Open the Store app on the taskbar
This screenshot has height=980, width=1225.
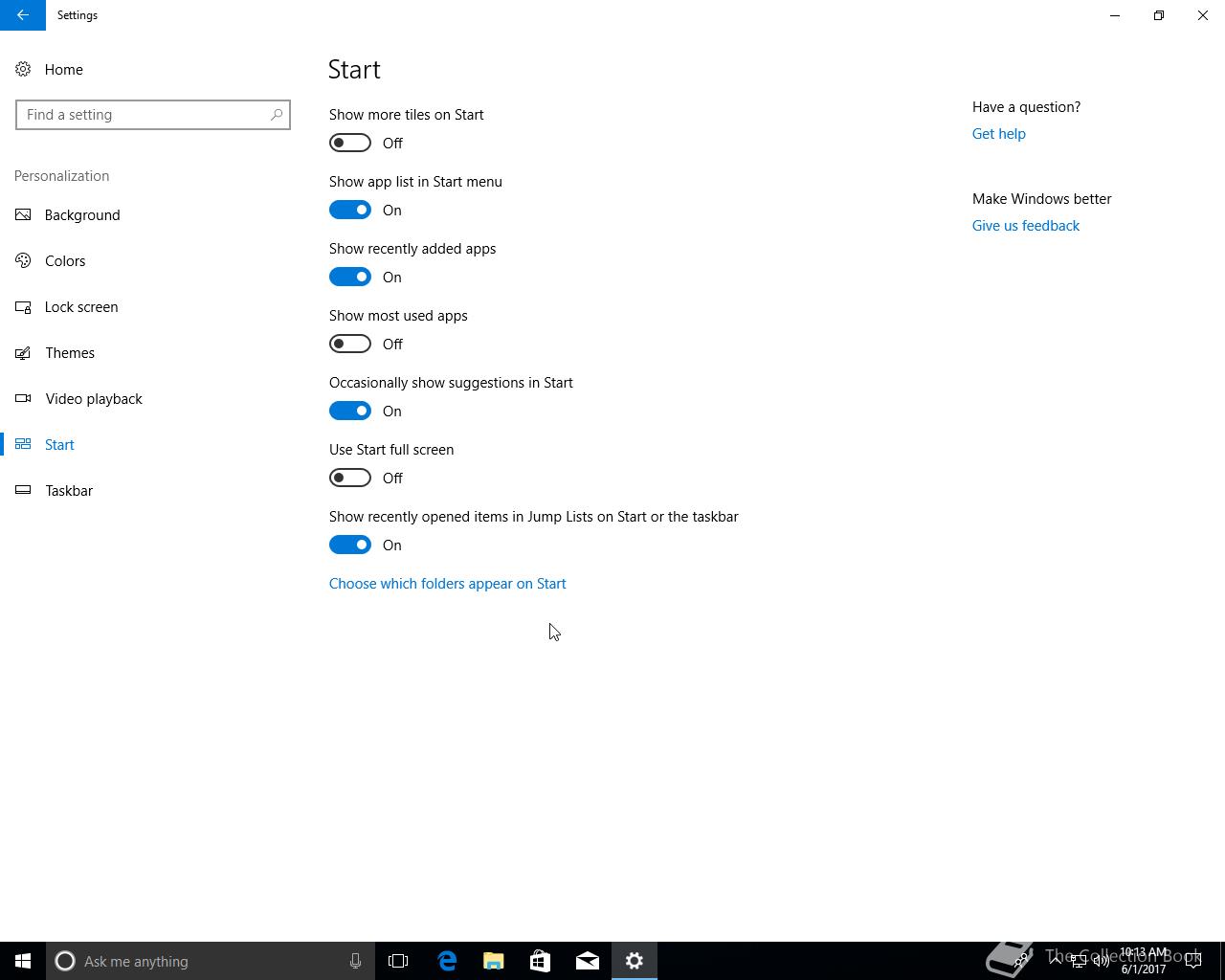pyautogui.click(x=540, y=961)
